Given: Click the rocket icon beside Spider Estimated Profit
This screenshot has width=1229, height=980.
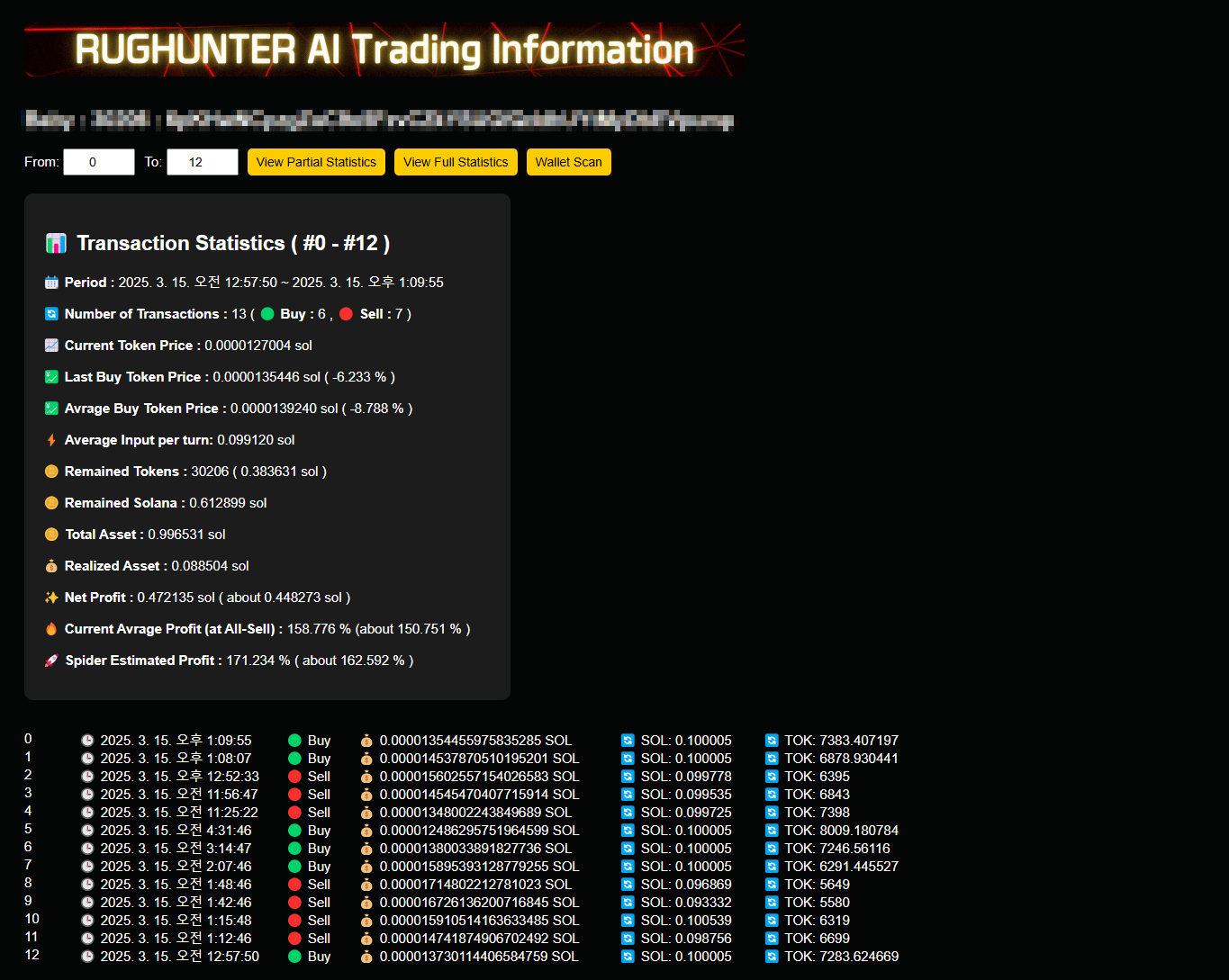Looking at the screenshot, I should click(51, 661).
